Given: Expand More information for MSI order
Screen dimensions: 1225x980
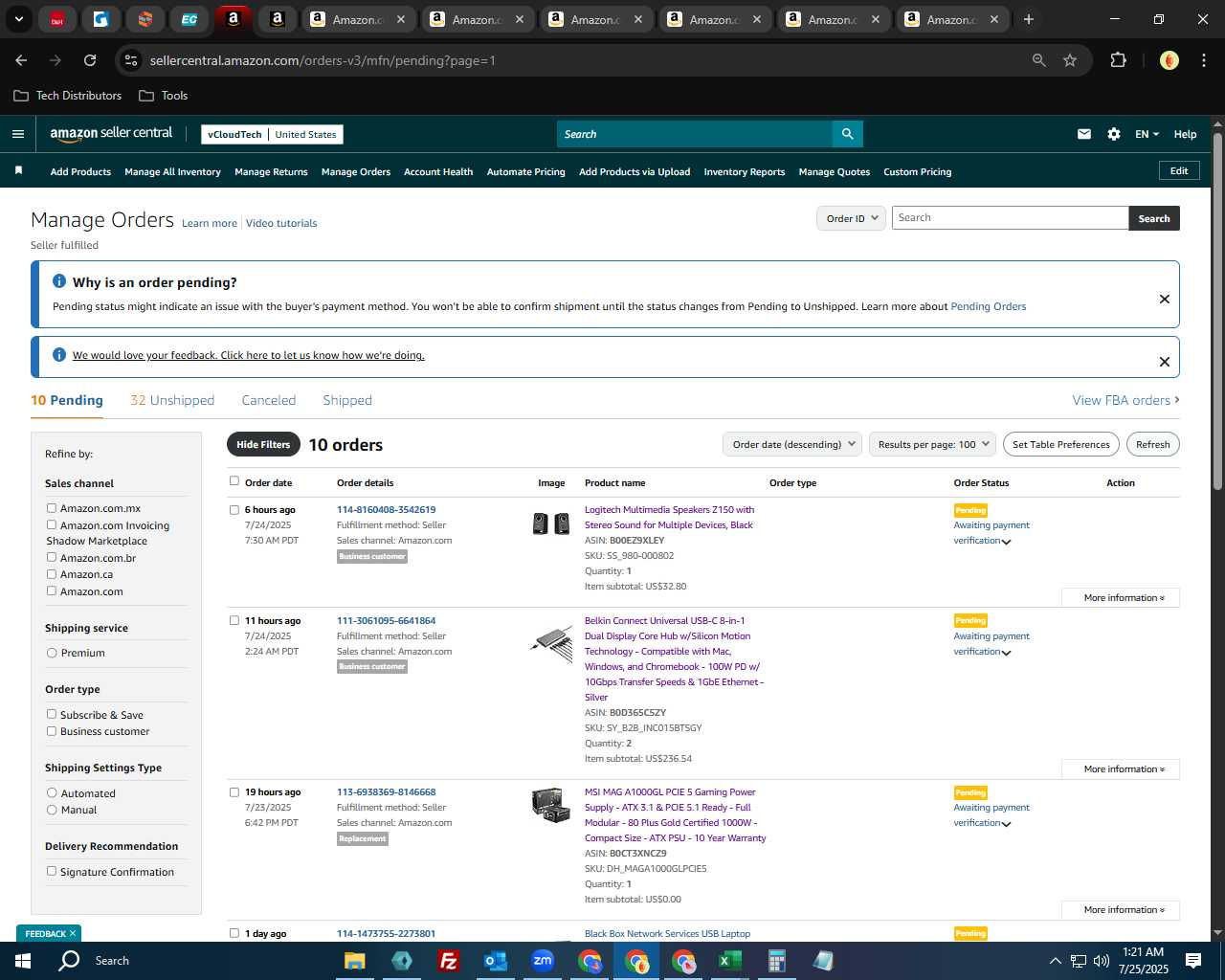Looking at the screenshot, I should click(1120, 909).
